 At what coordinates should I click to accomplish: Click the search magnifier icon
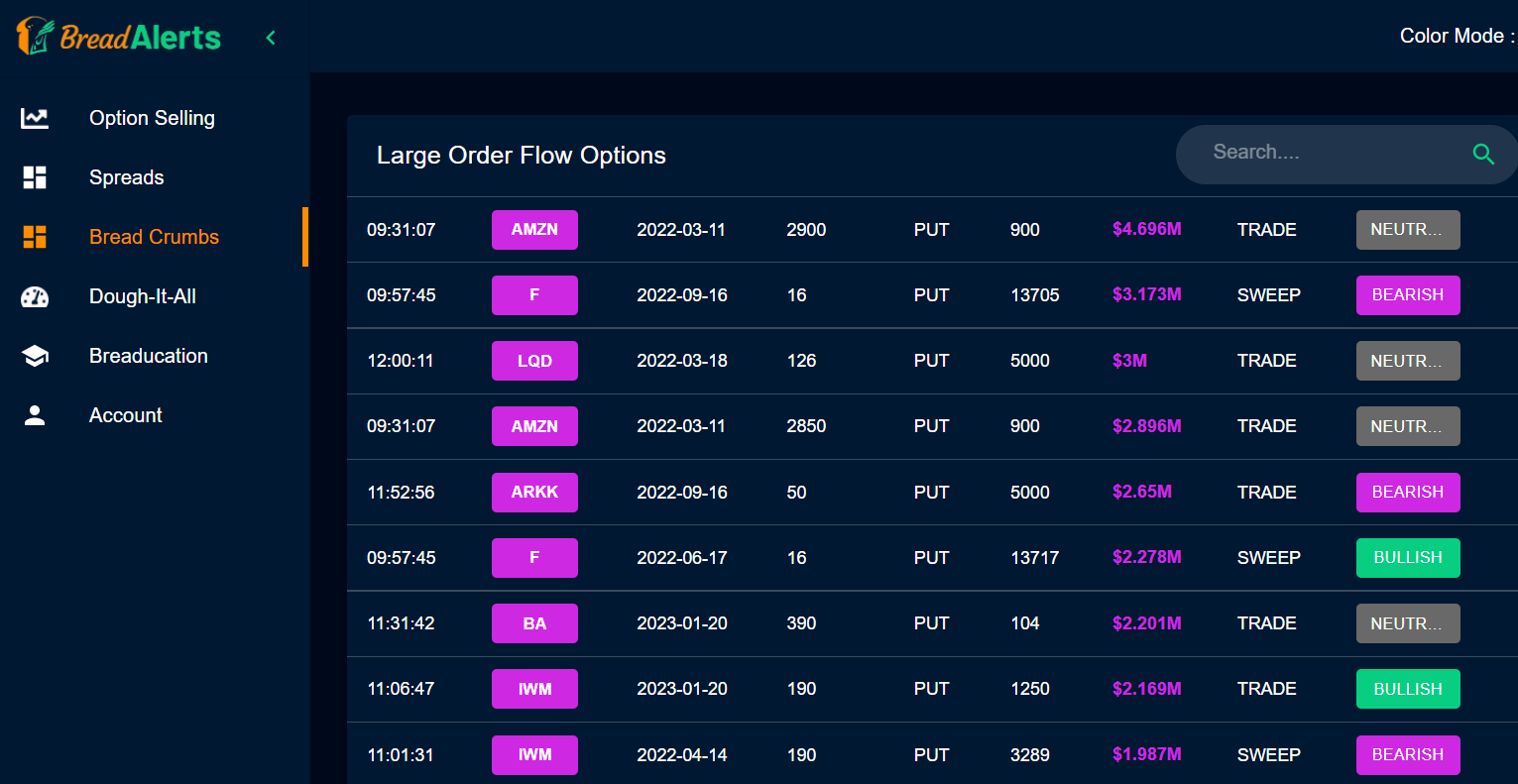pyautogui.click(x=1483, y=154)
